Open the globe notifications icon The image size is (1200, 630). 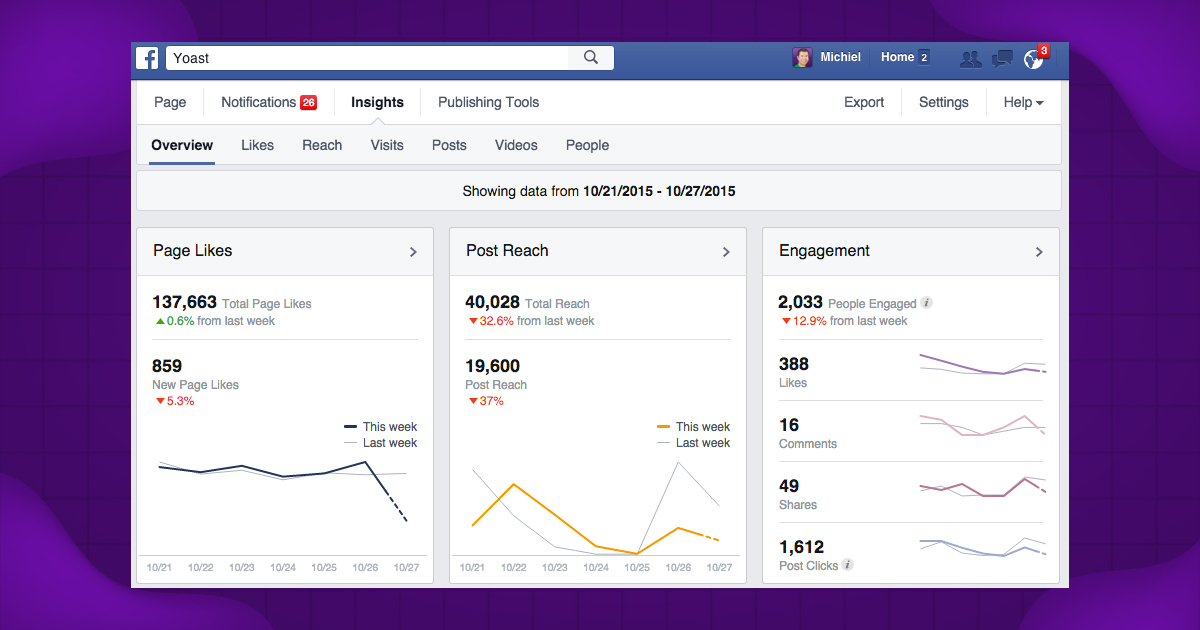point(1033,59)
